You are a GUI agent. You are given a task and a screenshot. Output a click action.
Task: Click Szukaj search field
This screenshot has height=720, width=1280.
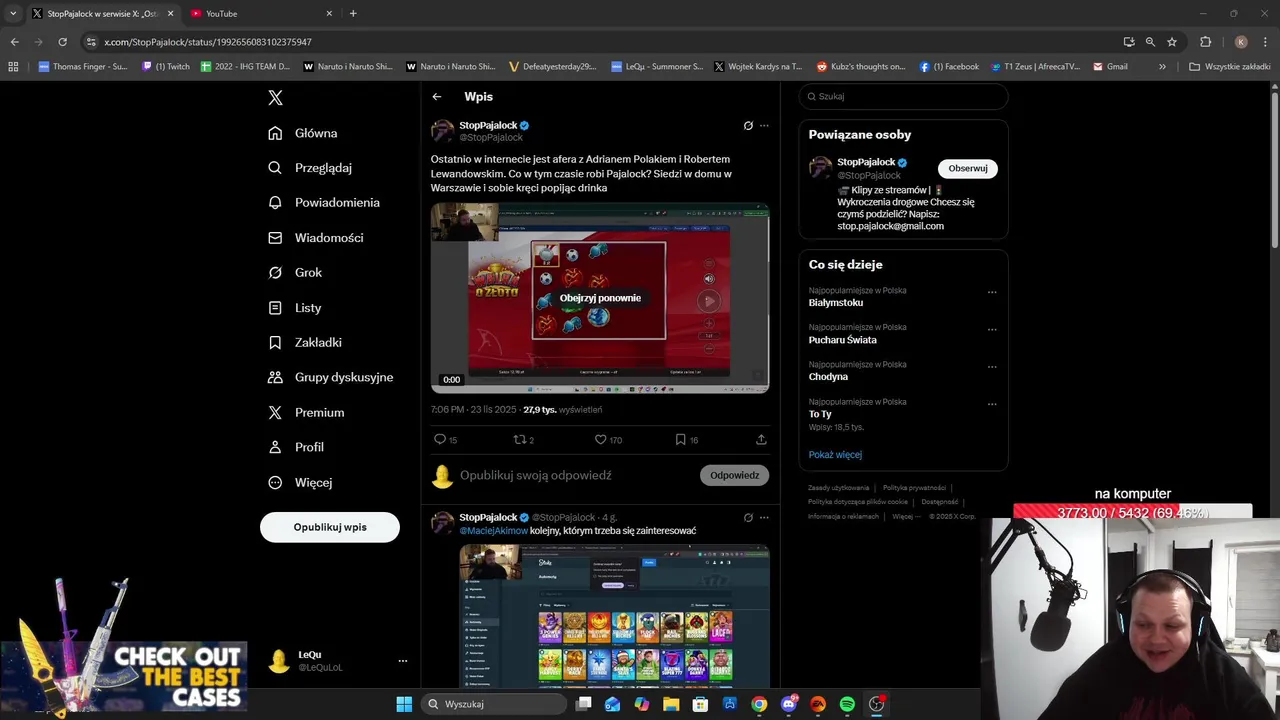click(x=903, y=97)
